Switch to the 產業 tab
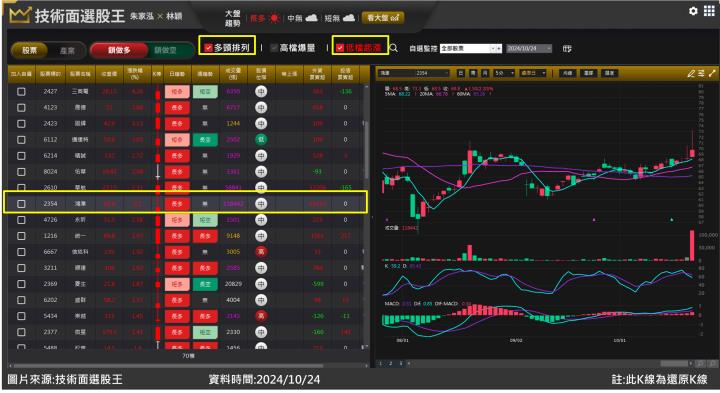The image size is (720, 393). pyautogui.click(x=67, y=51)
